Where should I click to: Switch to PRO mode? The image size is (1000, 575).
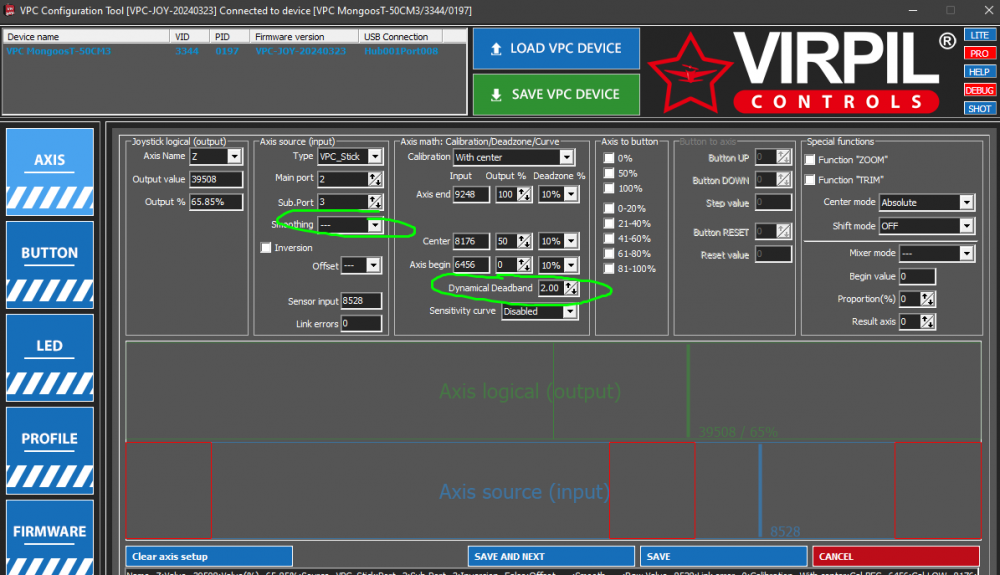[x=979, y=54]
